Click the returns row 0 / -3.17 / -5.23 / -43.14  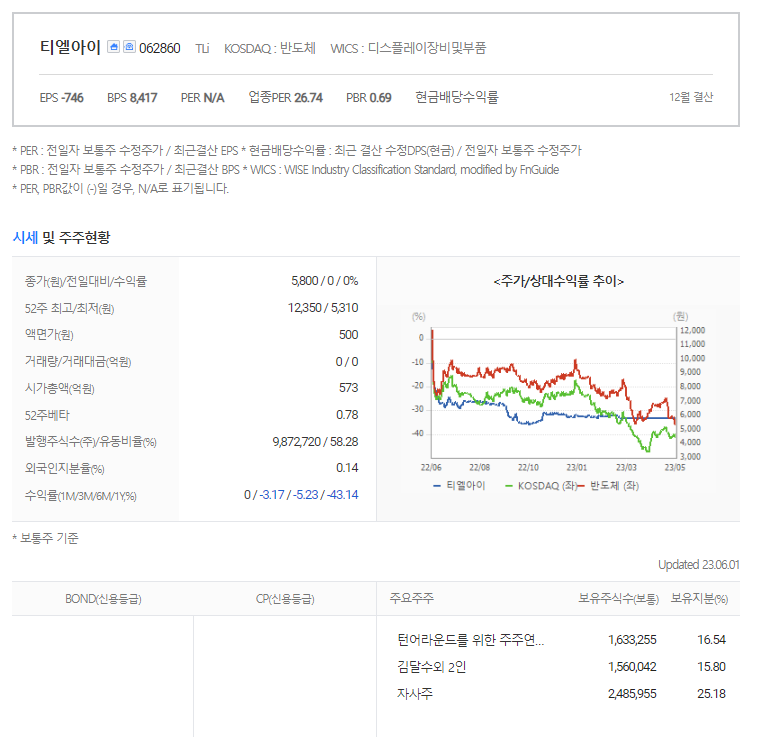click(x=301, y=495)
